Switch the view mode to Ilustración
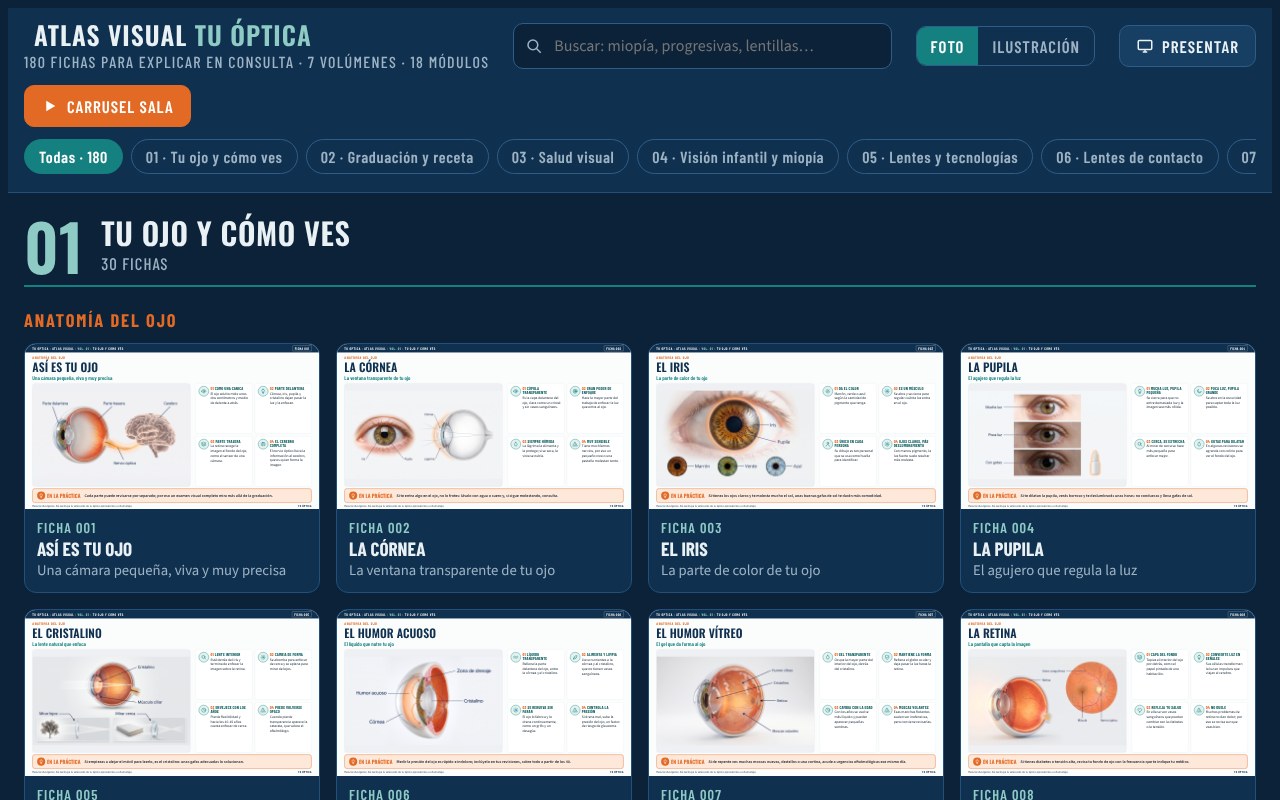The image size is (1280, 800). coord(1036,47)
